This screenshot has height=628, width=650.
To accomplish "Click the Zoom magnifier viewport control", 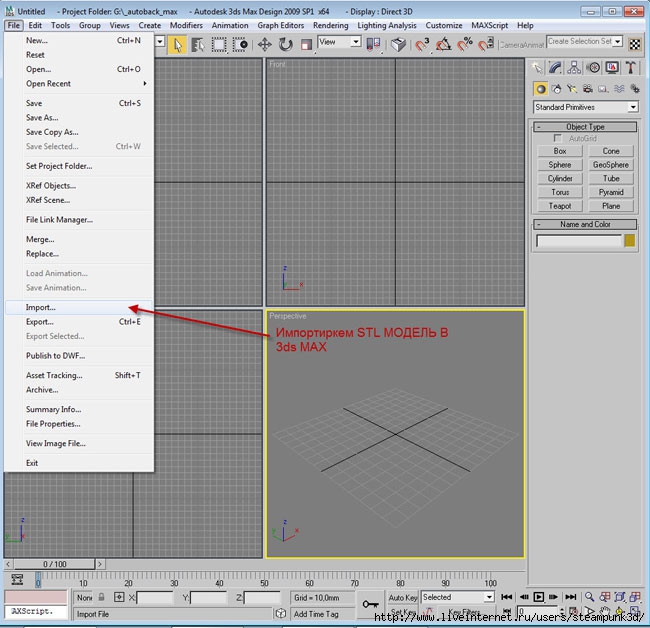I will [589, 597].
